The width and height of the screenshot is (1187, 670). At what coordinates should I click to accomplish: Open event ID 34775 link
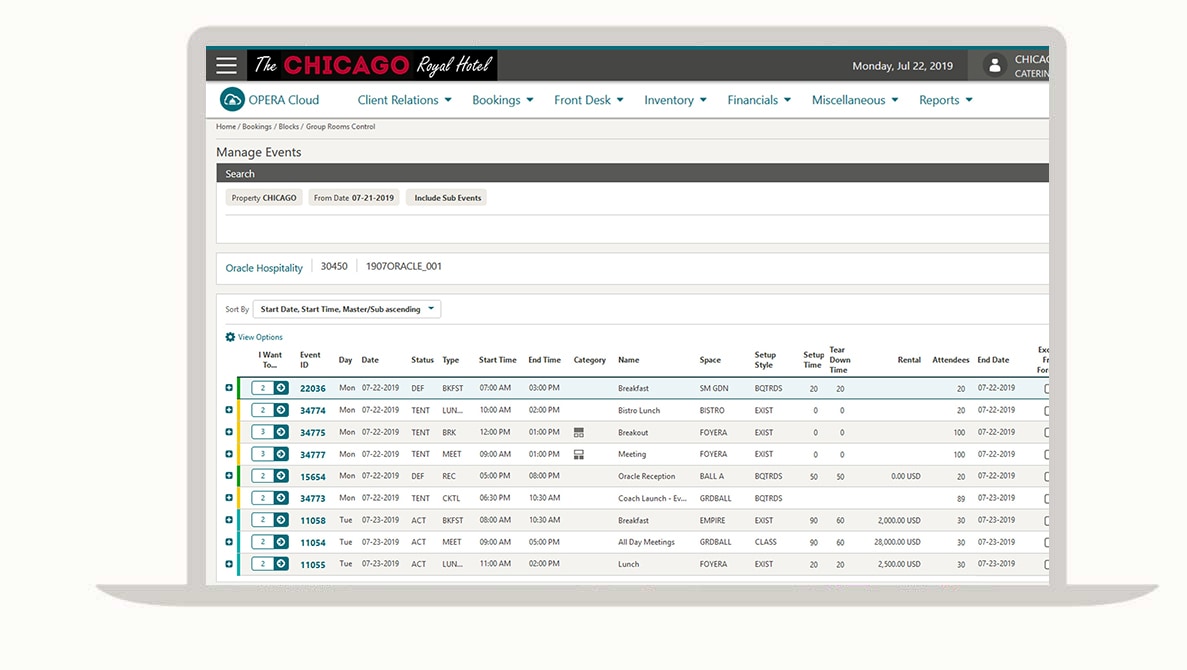point(313,433)
